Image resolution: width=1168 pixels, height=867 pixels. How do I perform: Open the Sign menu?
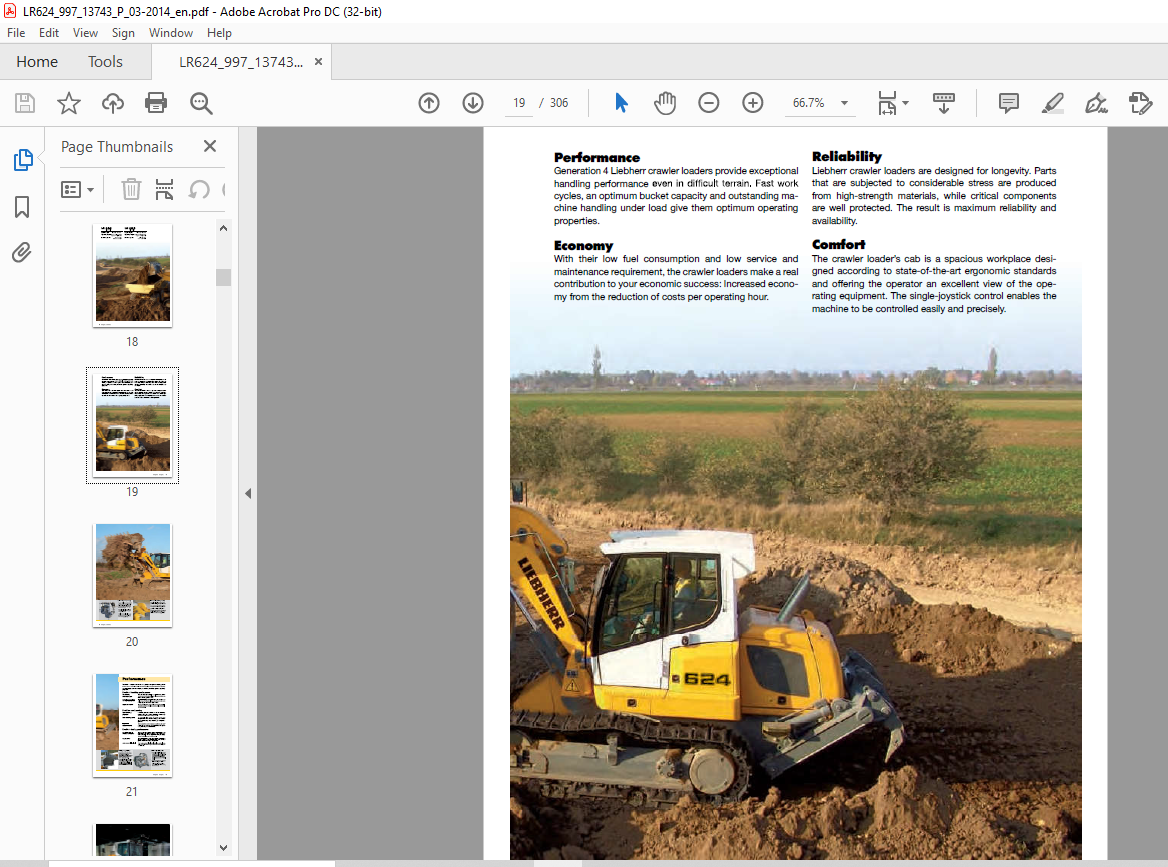123,33
